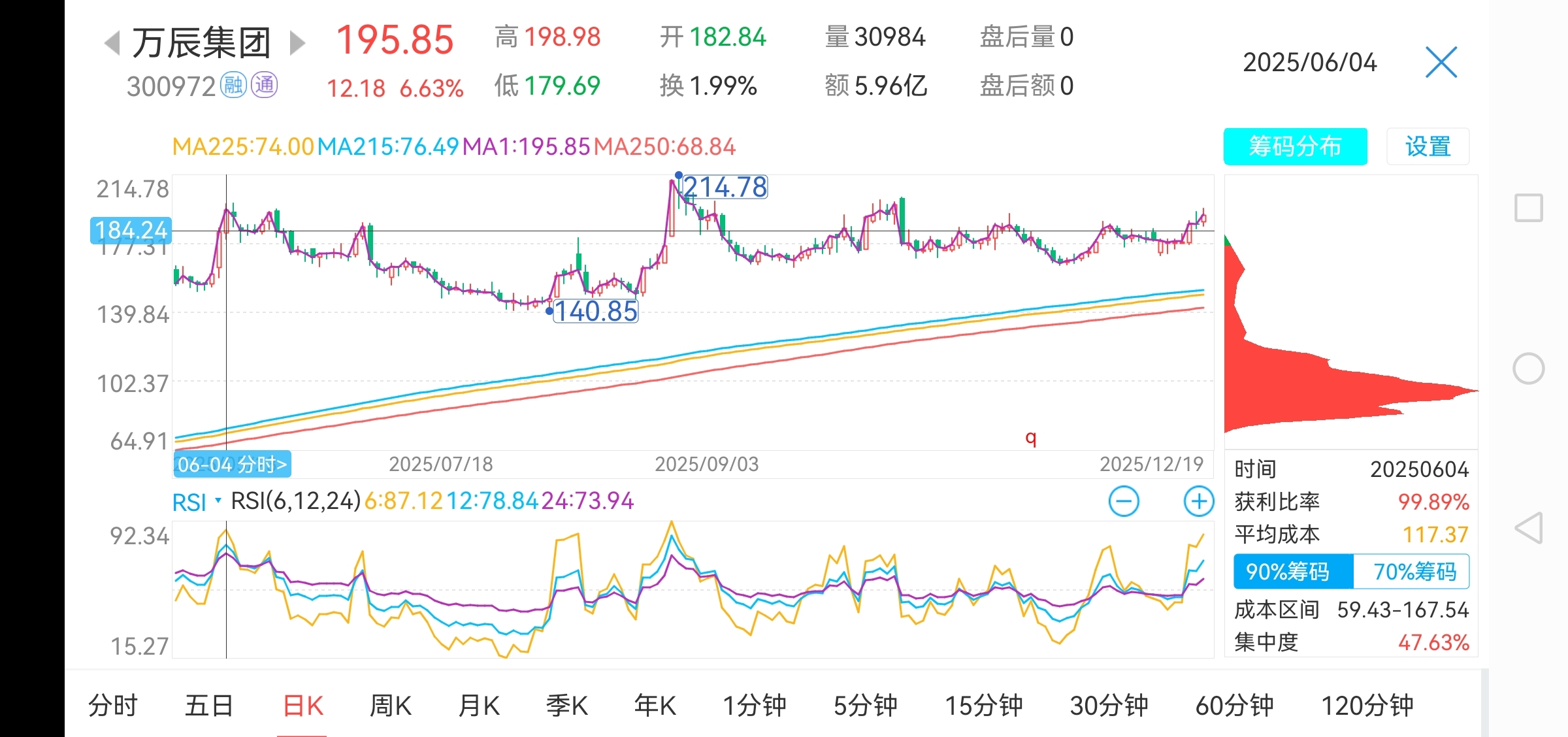Click the 214.78 high price marker
The width and height of the screenshot is (1568, 737).
point(725,188)
